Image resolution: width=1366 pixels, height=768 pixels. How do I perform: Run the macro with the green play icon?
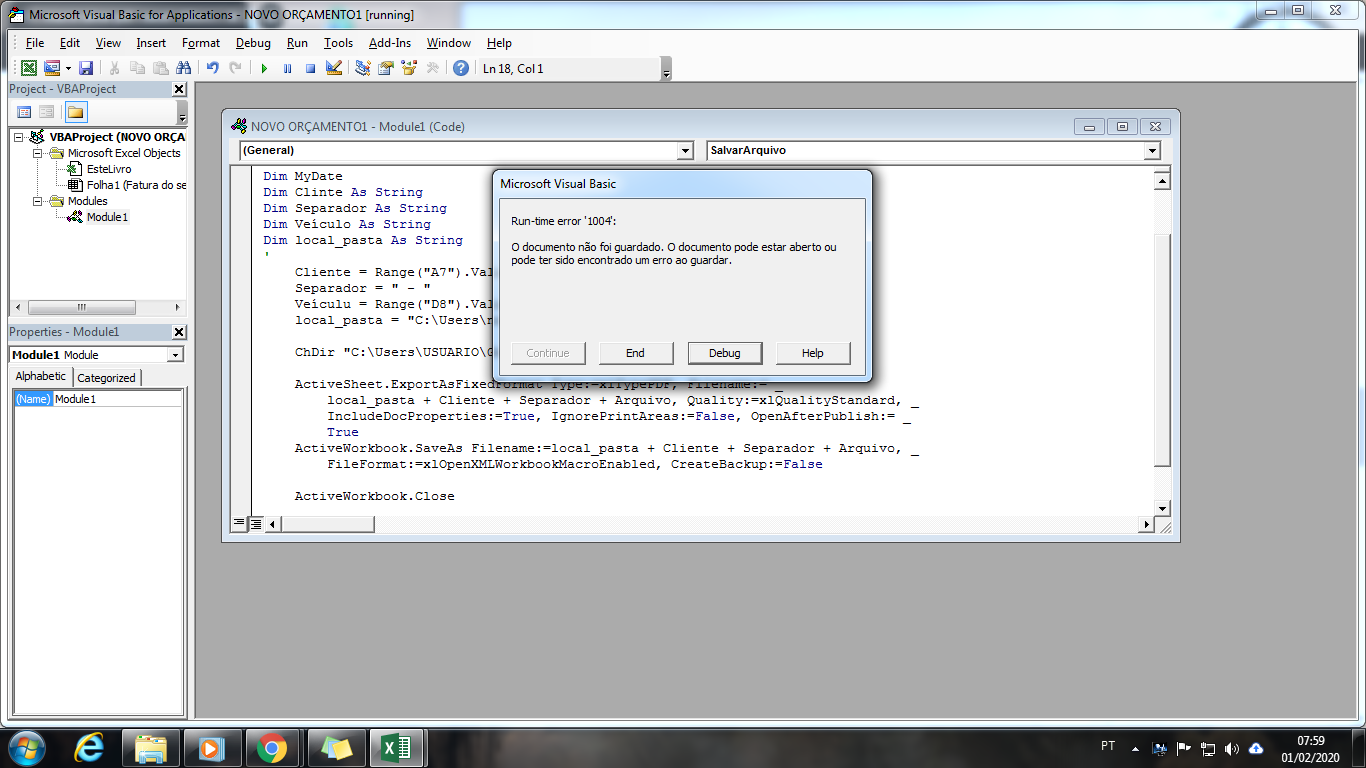264,68
